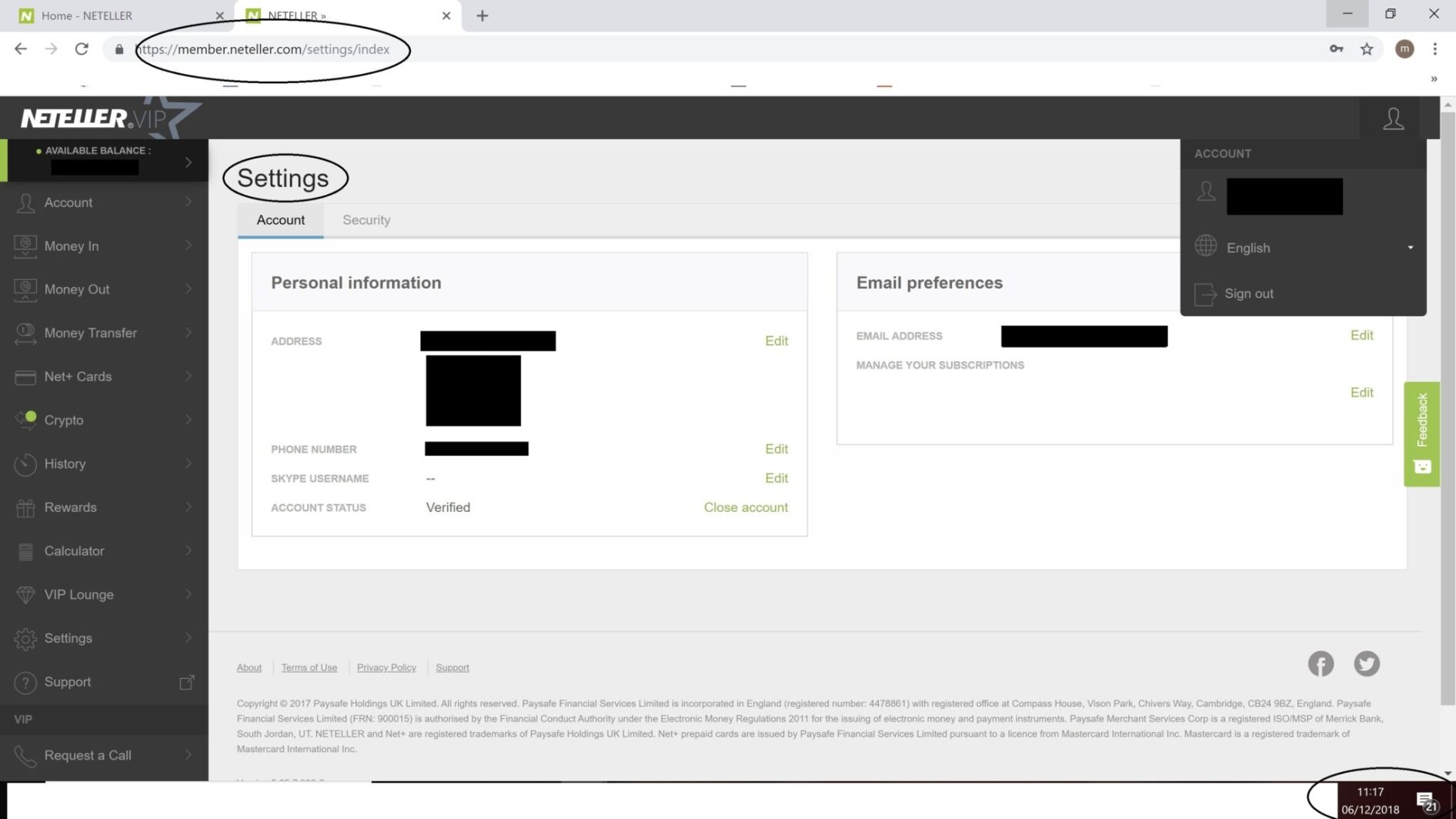Expand the Crypto chevron
Screen dimensions: 1456x819
pyautogui.click(x=189, y=420)
